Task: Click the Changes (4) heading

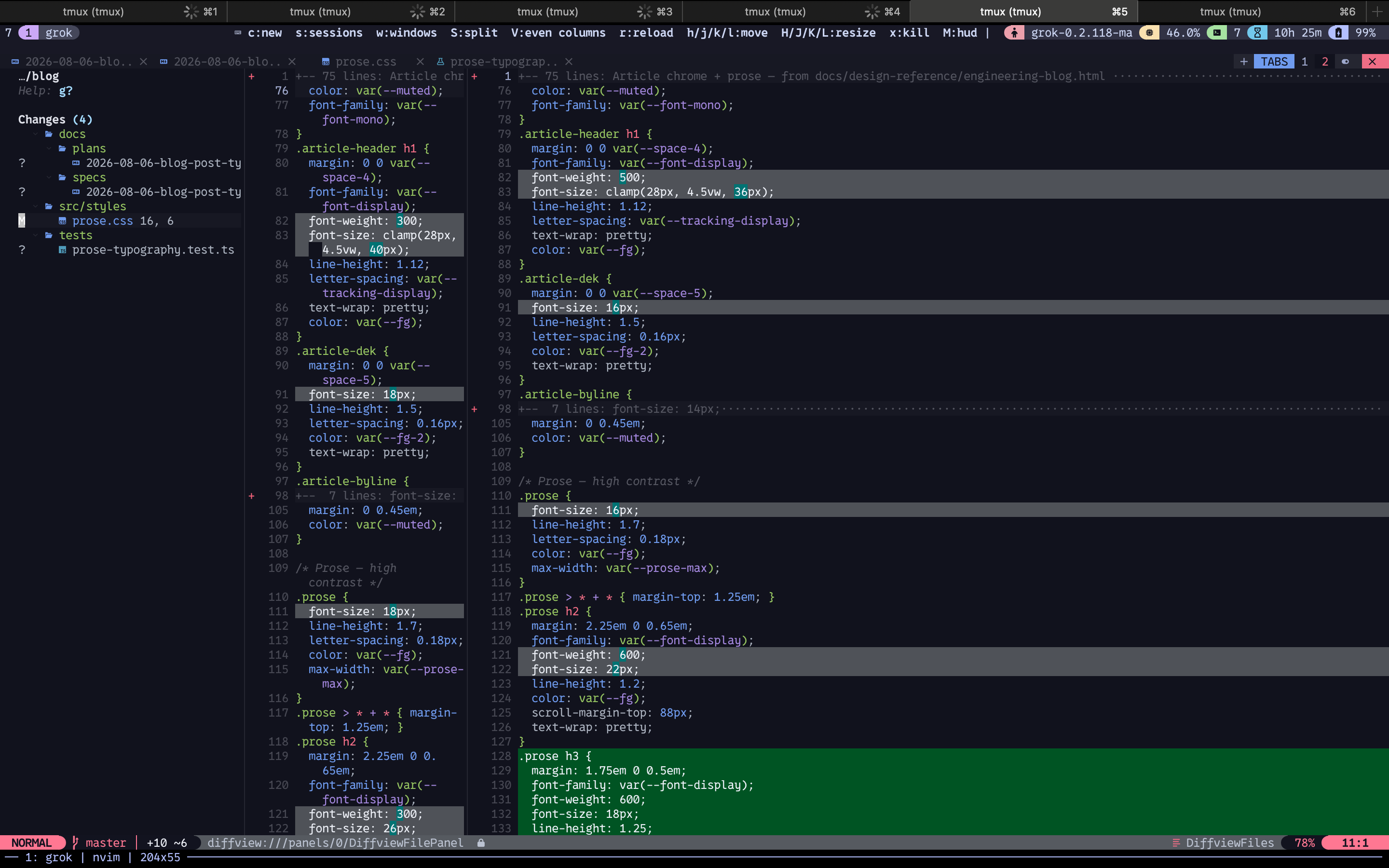Action: 55,120
